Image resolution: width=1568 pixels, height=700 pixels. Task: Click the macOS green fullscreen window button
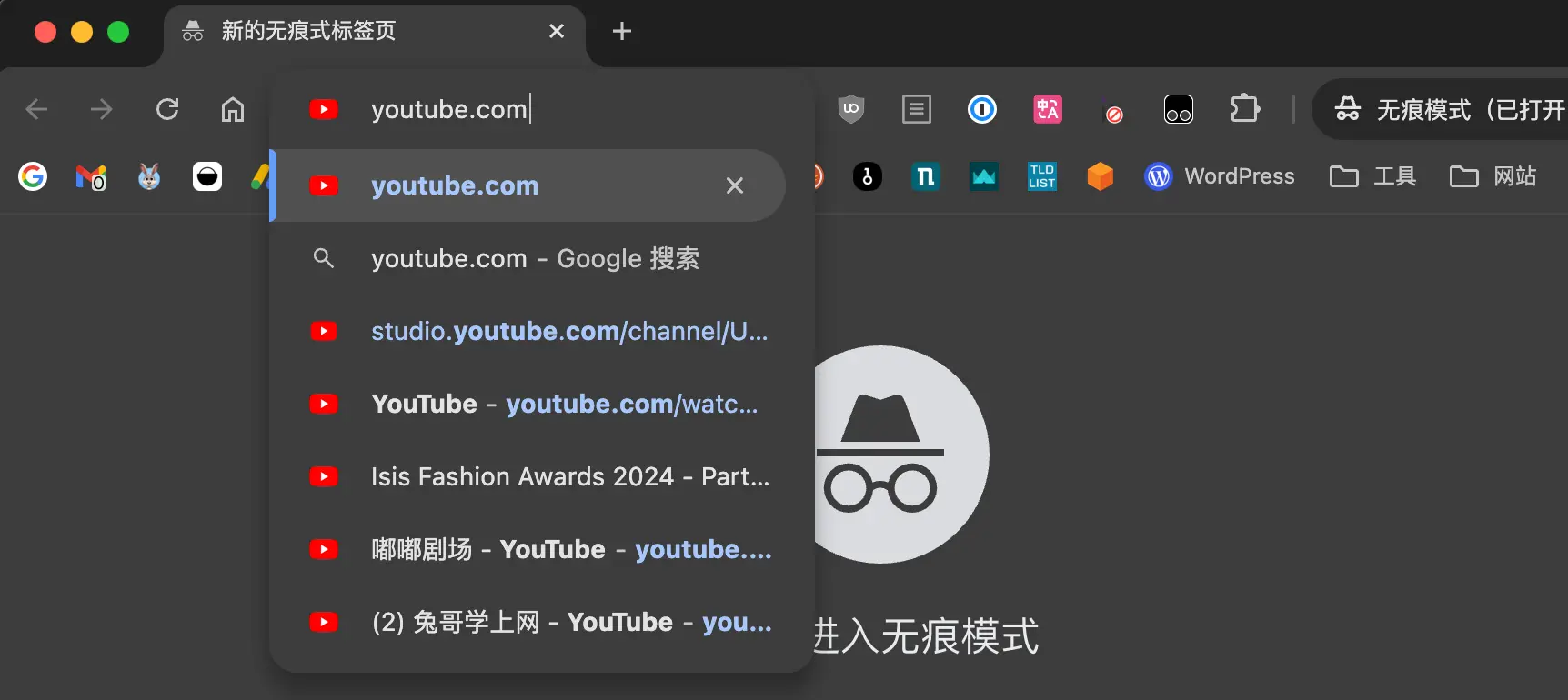118,32
